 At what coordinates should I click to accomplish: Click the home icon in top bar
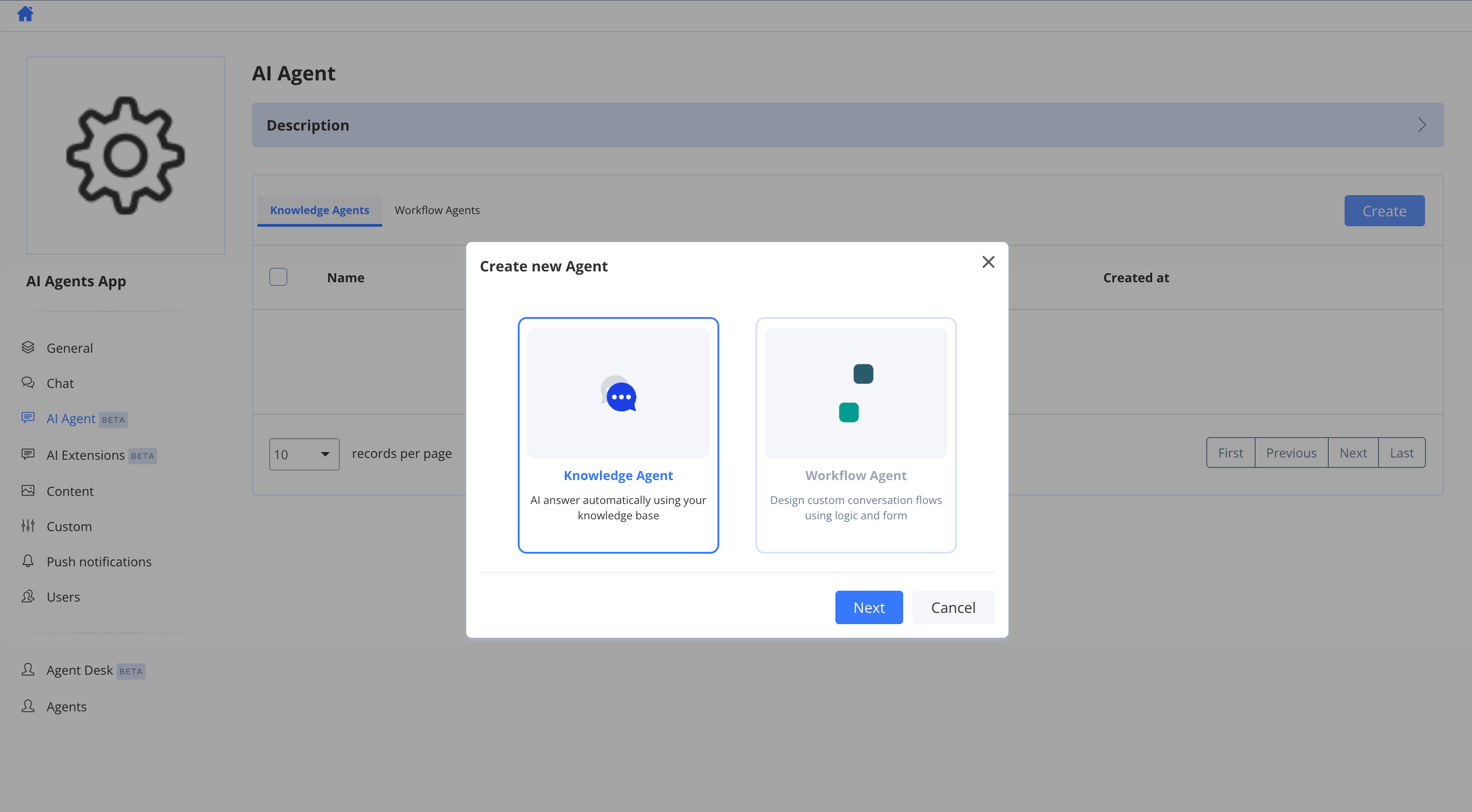[x=25, y=14]
